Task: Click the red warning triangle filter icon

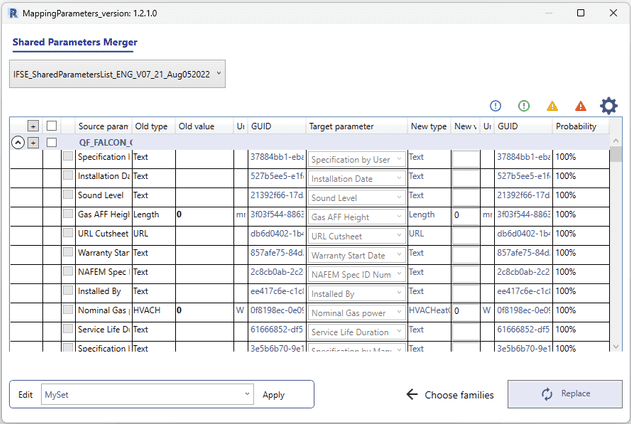Action: pos(580,106)
